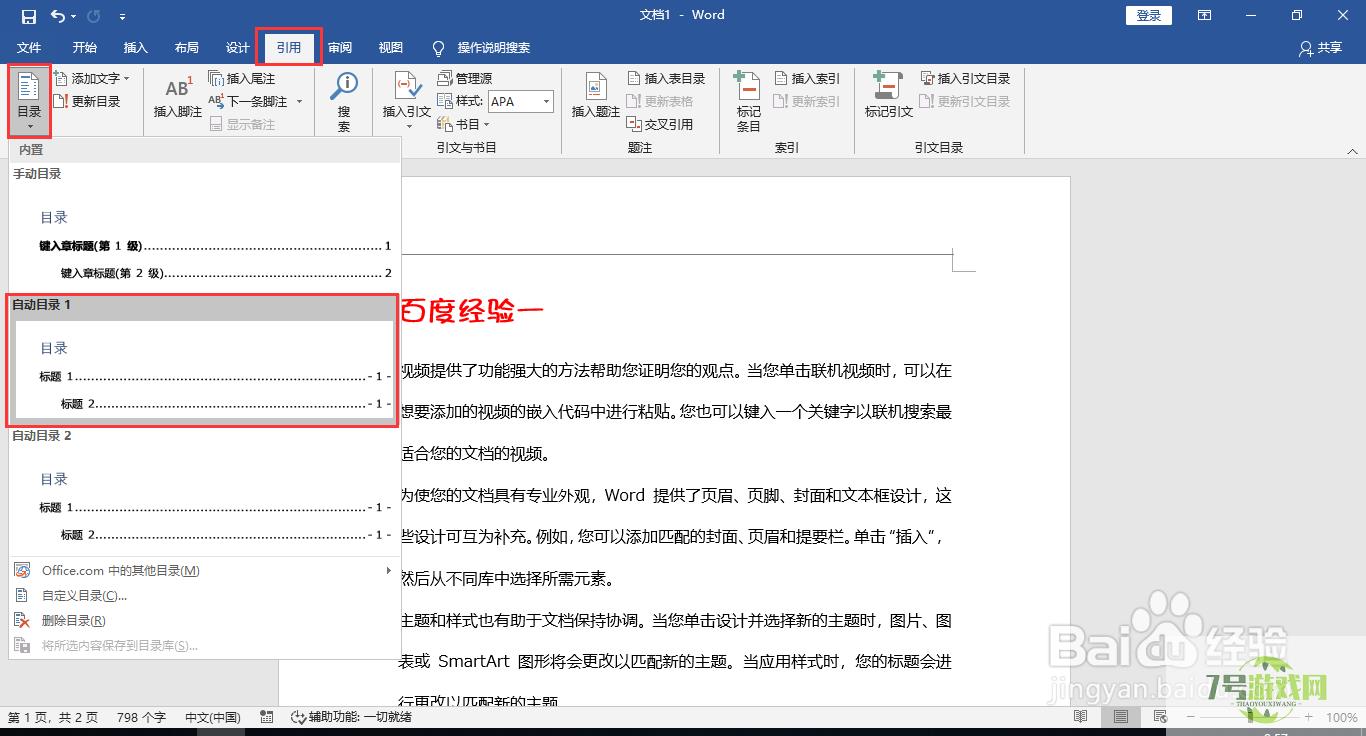Switch to read mode view icon
The width and height of the screenshot is (1366, 736).
coord(1081,717)
